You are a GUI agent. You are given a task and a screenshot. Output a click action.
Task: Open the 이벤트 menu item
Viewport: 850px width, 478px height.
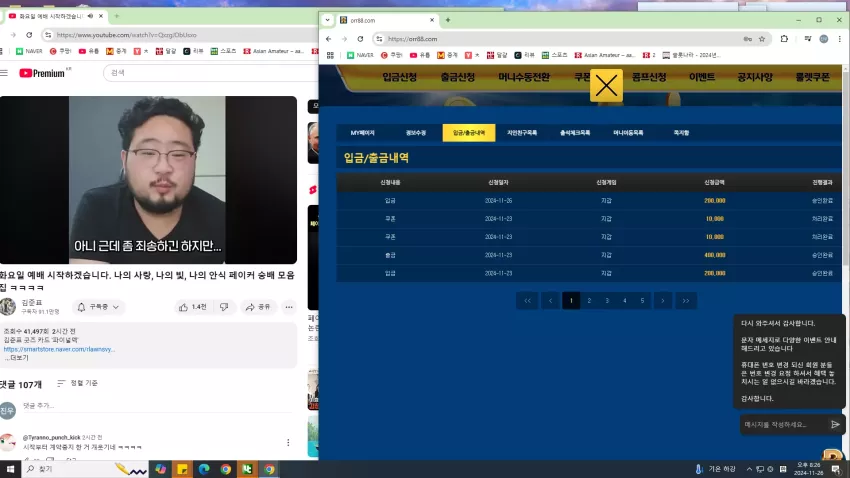tap(702, 77)
